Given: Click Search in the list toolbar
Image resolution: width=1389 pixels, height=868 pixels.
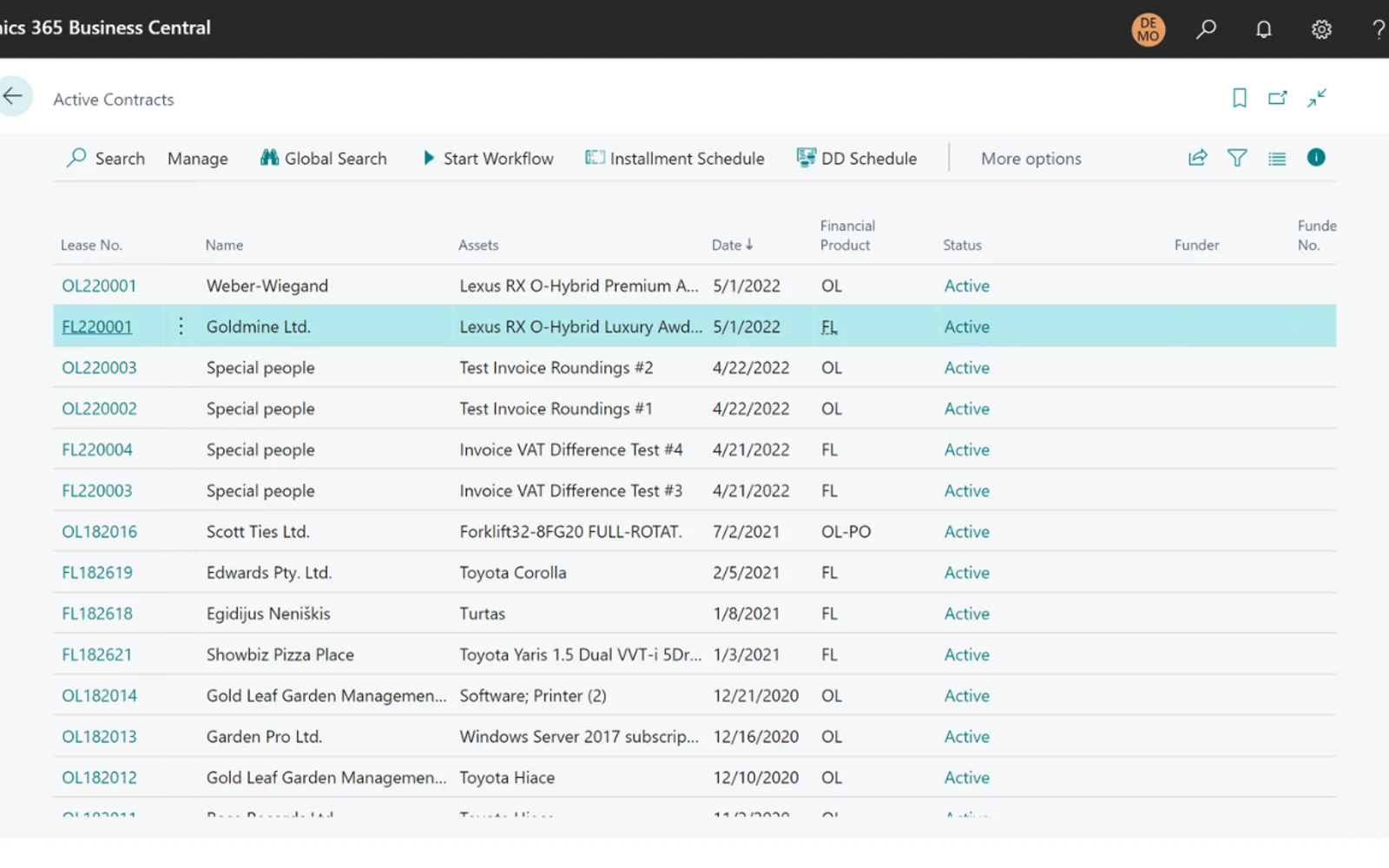Looking at the screenshot, I should pyautogui.click(x=106, y=158).
